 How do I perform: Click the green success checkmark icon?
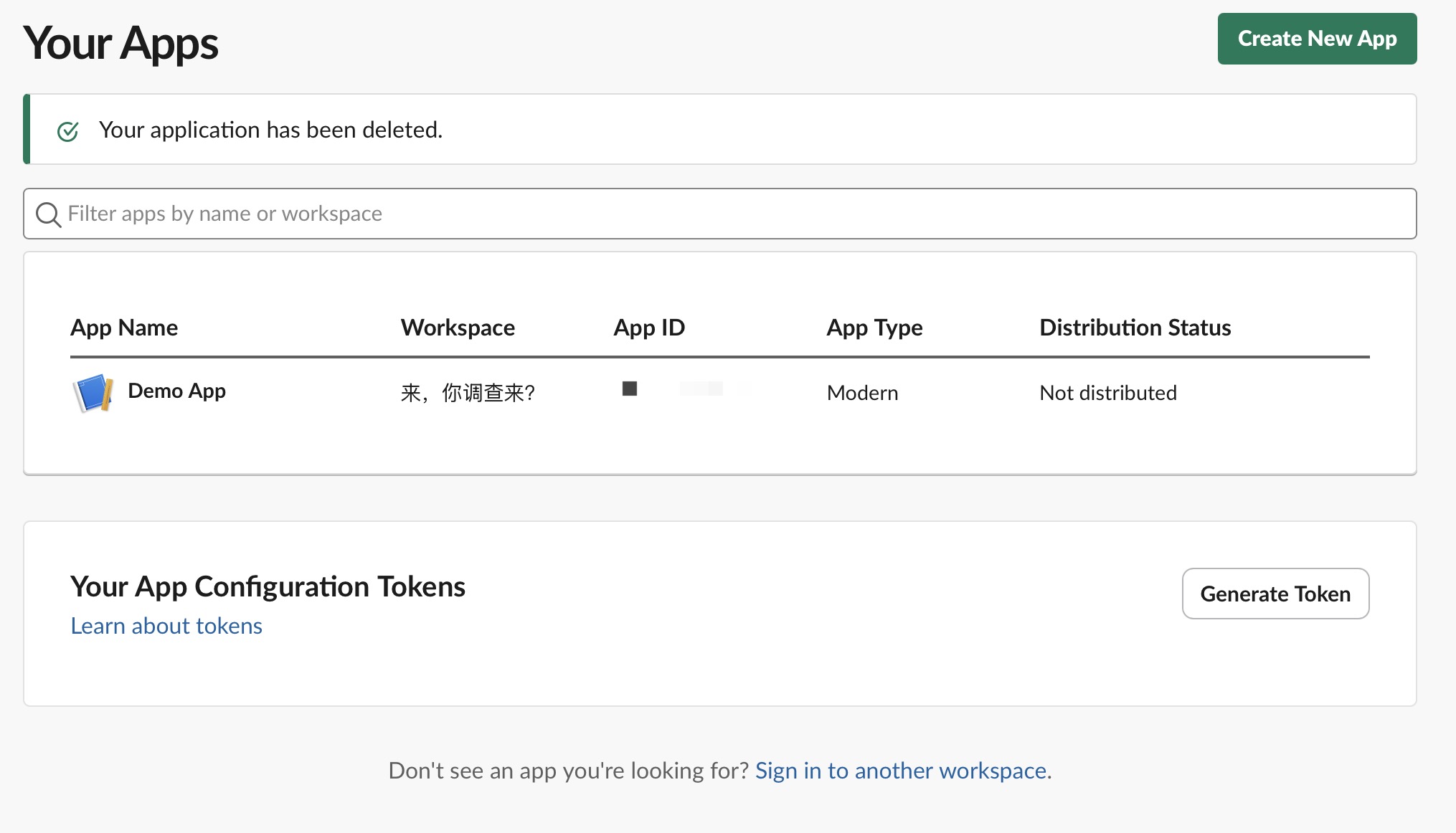pos(68,131)
